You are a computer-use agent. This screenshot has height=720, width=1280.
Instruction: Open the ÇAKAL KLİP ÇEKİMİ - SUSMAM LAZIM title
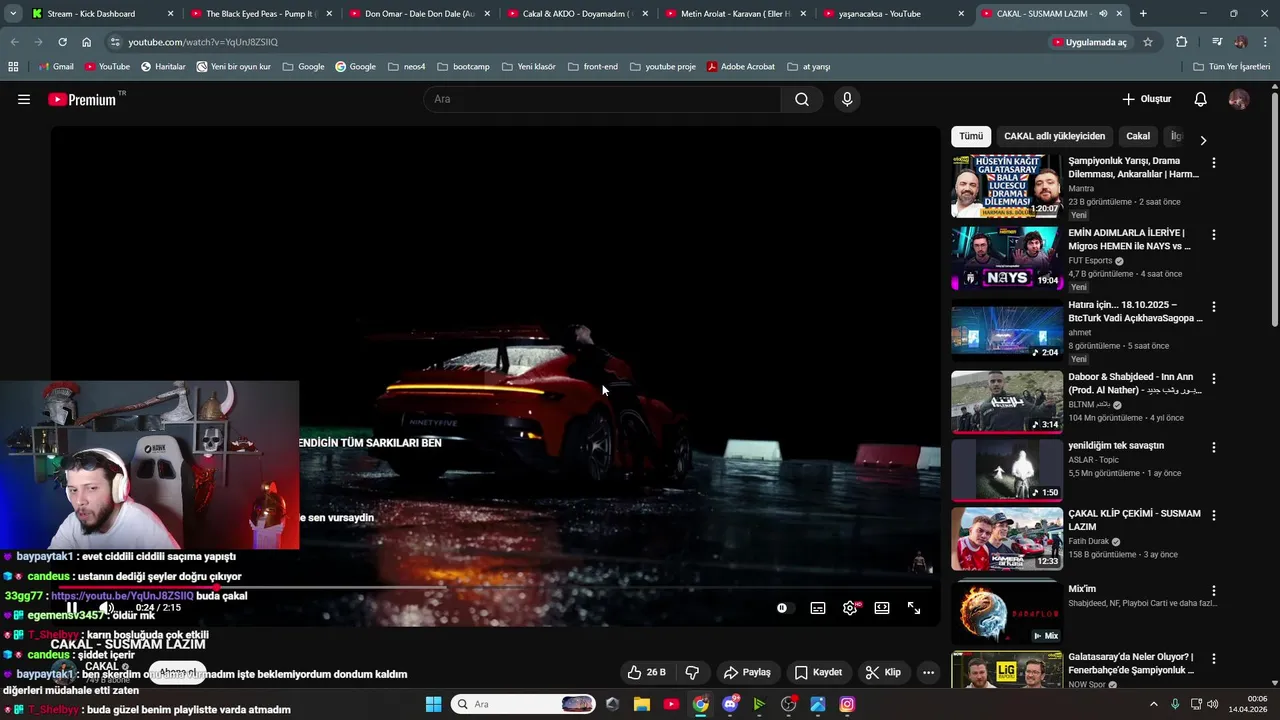1134,520
